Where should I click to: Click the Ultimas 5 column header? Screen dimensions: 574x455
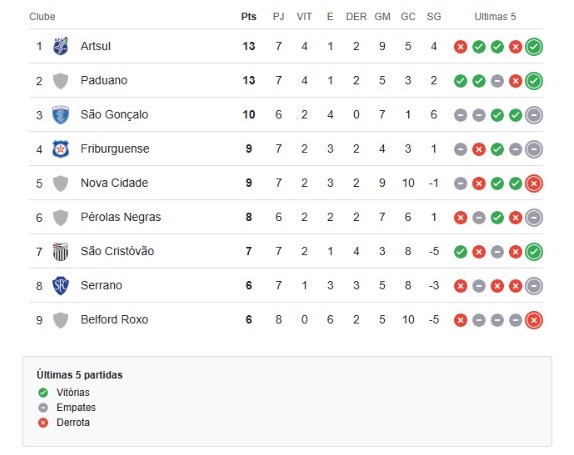pos(495,16)
